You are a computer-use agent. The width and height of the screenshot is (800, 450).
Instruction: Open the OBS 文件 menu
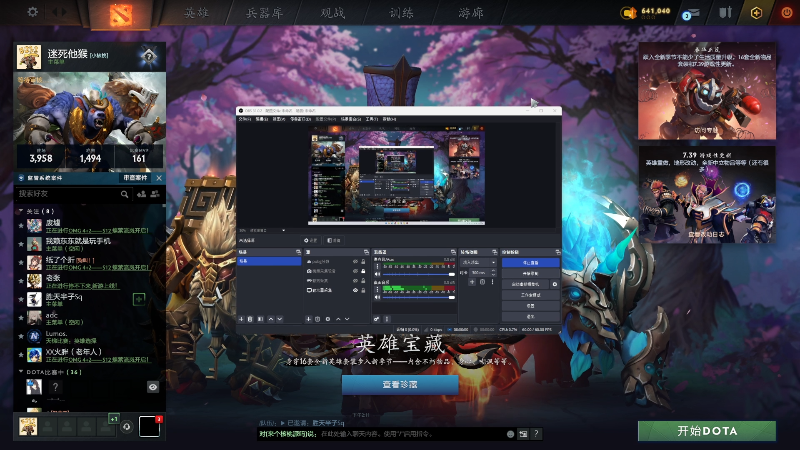244,119
